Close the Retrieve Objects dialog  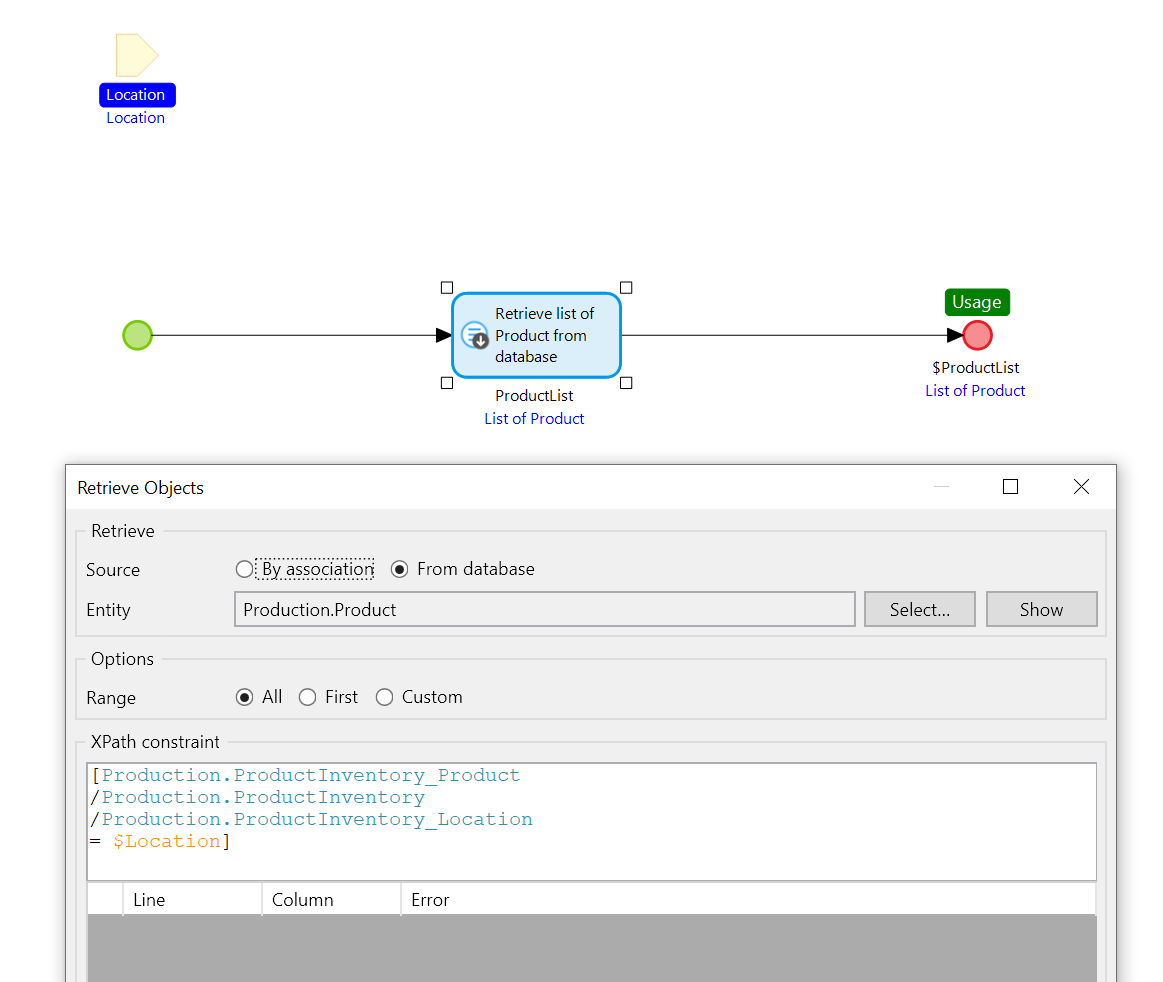[x=1081, y=487]
